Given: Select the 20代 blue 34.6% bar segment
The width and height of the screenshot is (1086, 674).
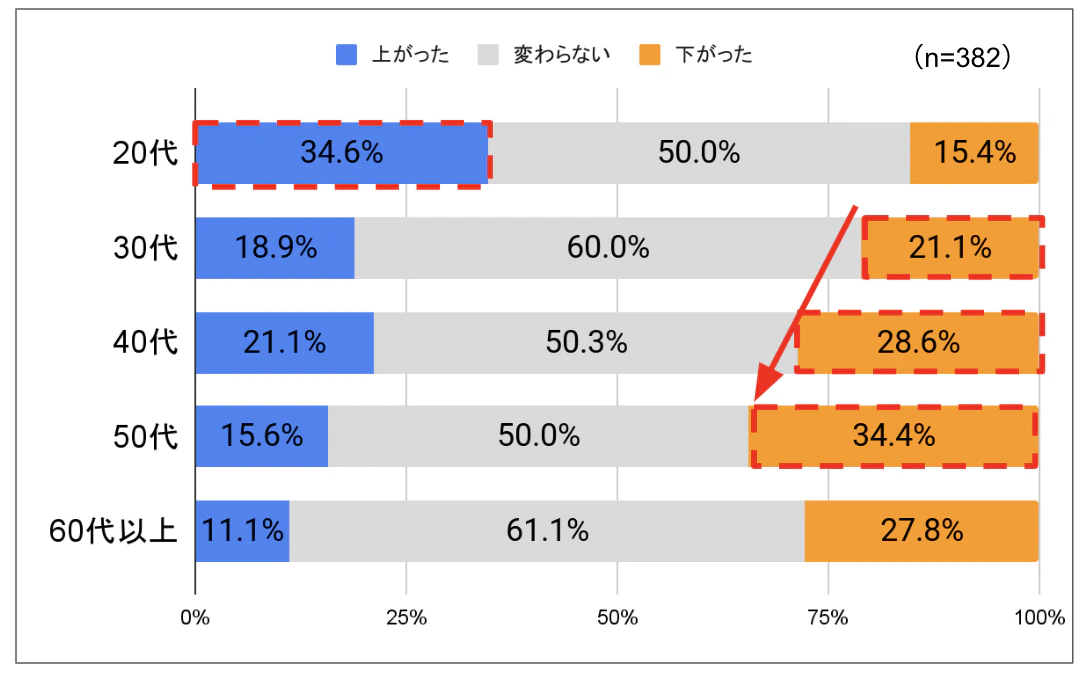Looking at the screenshot, I should coord(341,154).
